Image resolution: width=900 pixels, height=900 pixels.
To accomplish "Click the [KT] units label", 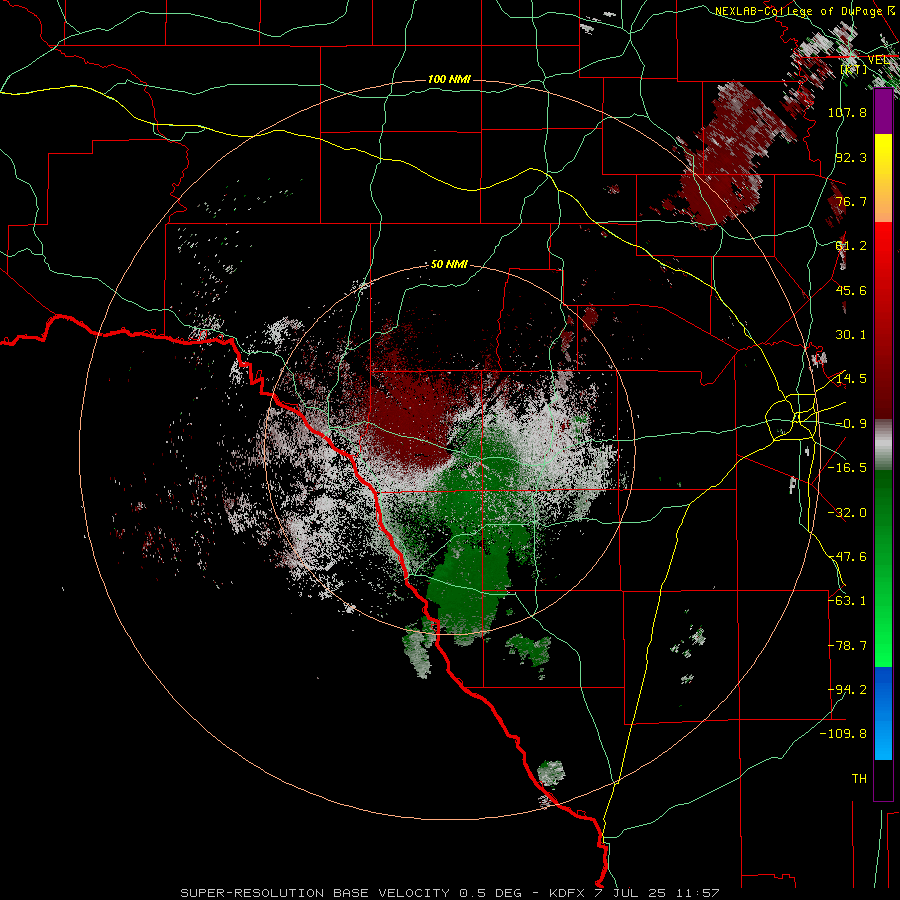I will [x=854, y=69].
